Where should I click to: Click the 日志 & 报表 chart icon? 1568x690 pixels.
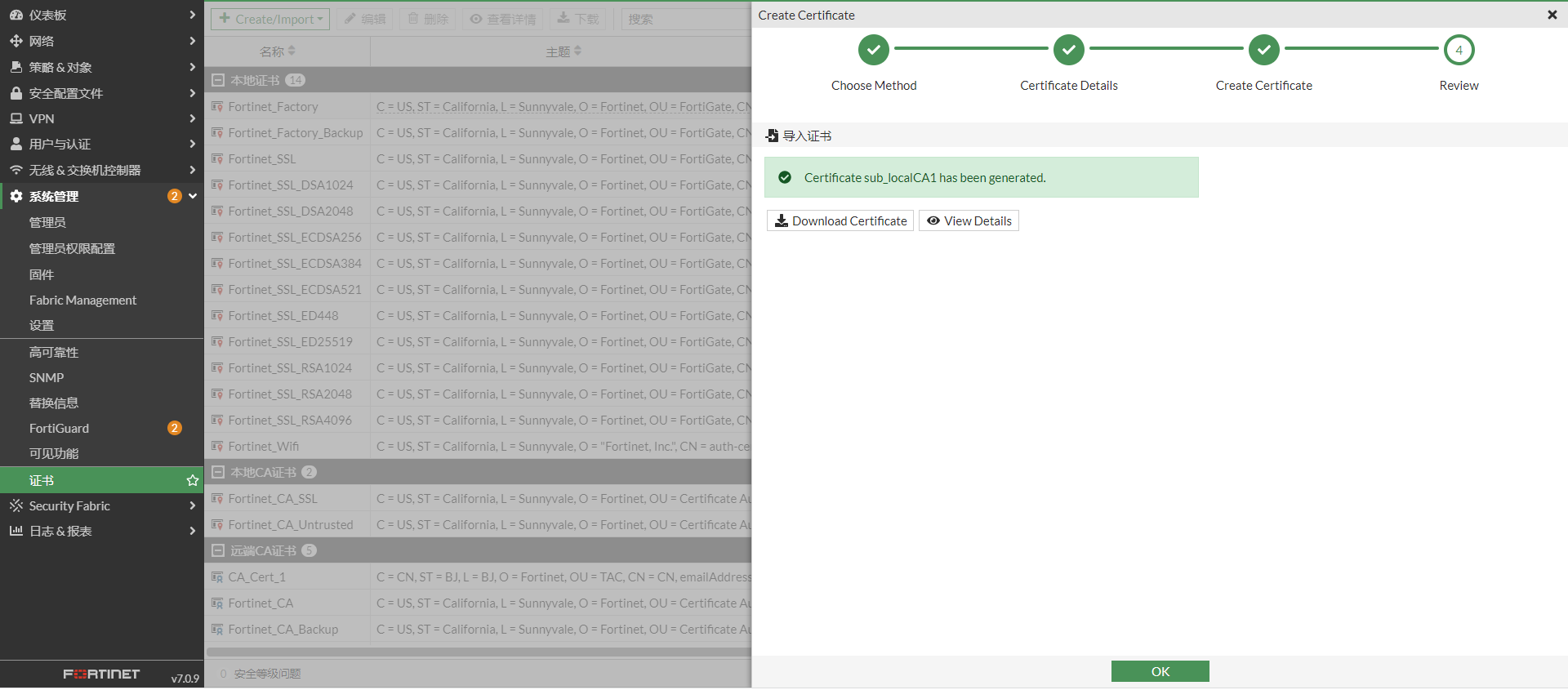[16, 532]
